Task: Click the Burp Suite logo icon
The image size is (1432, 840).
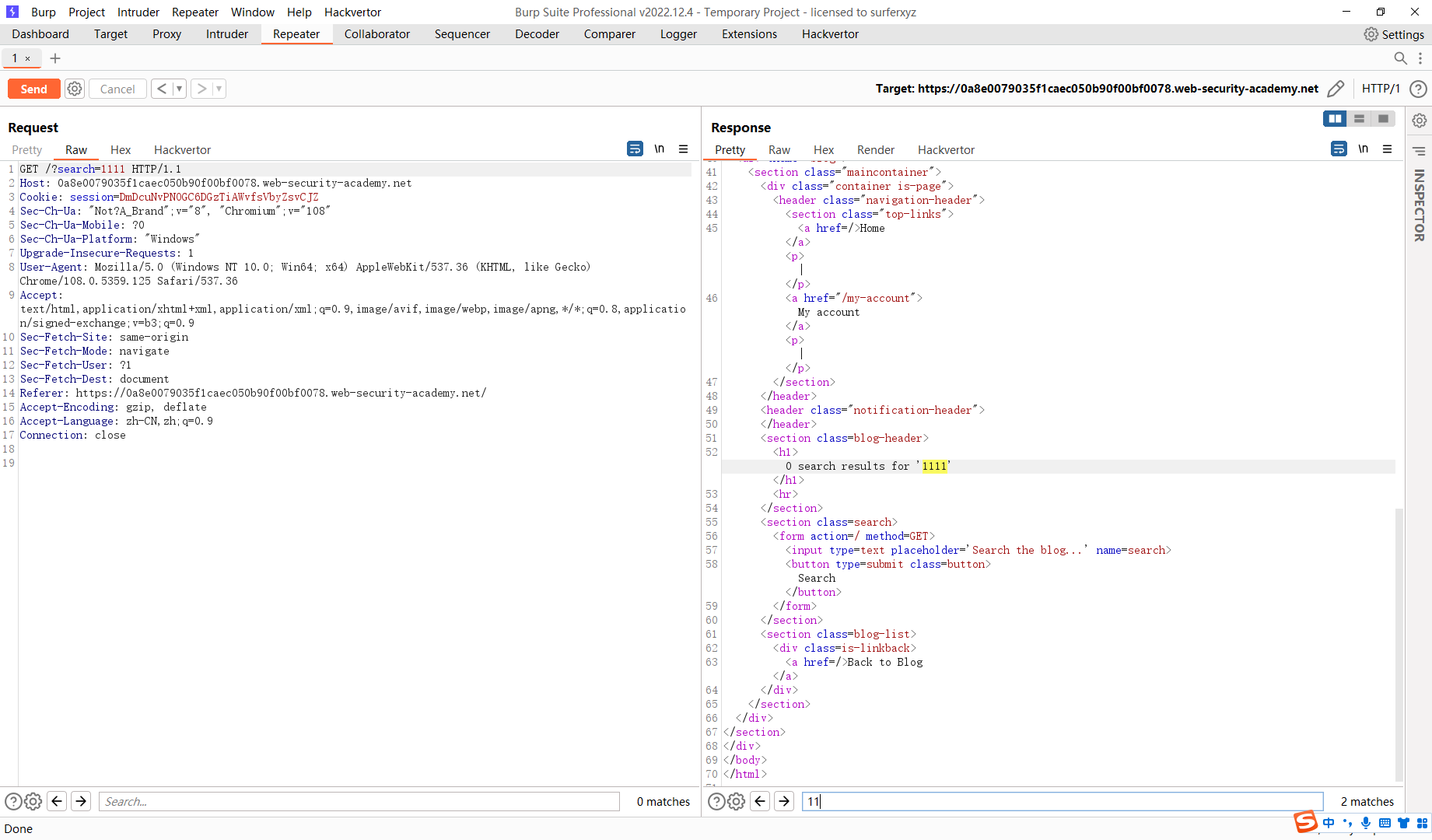Action: pos(12,12)
